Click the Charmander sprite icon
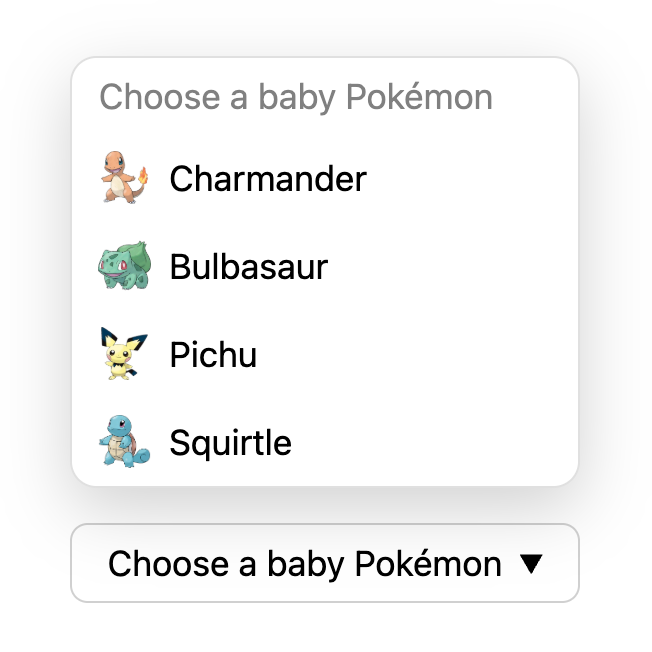Screen dimensions: 652x652 coord(122,179)
